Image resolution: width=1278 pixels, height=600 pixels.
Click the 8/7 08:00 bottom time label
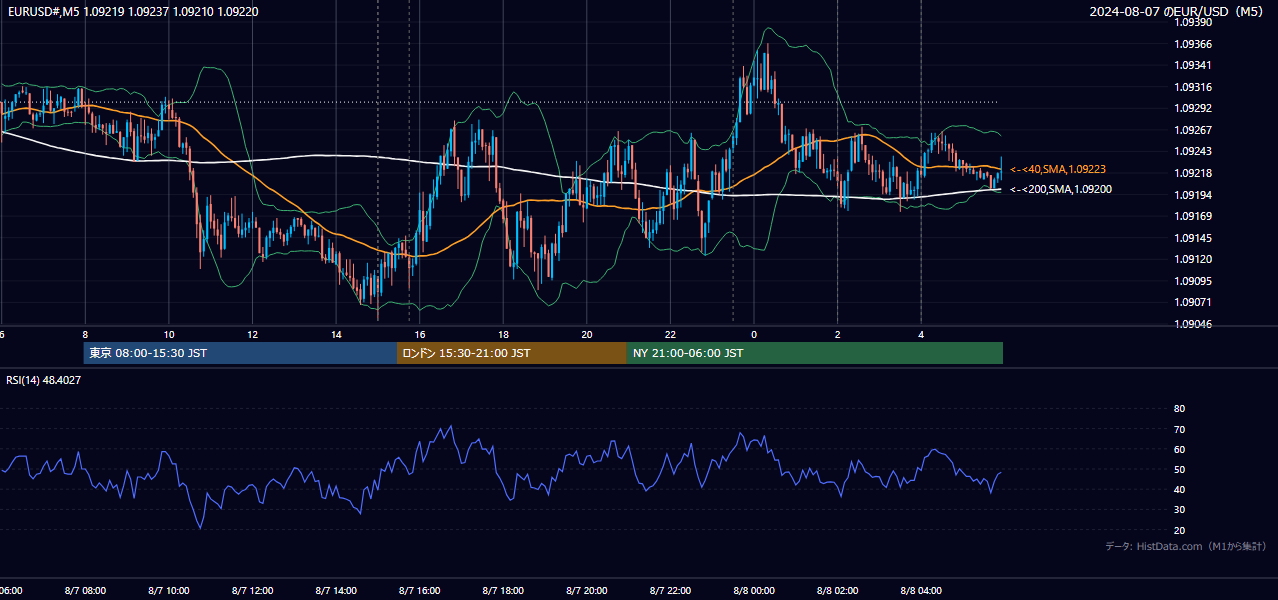click(85, 590)
